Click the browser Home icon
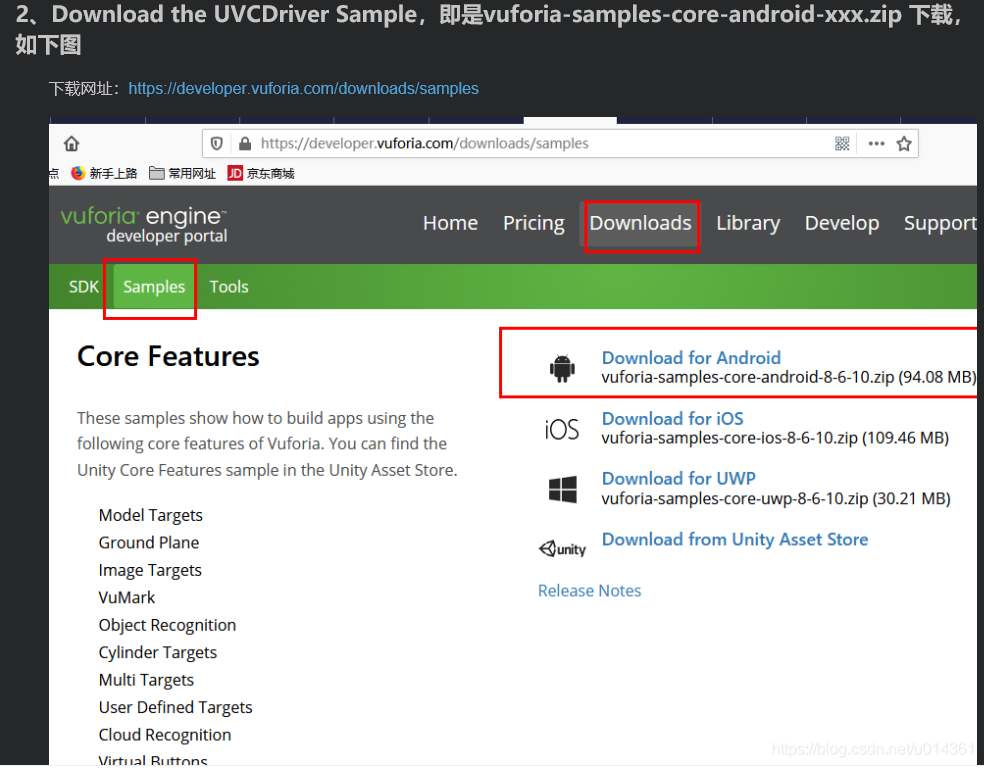Viewport: 984px width, 771px height. [x=70, y=143]
